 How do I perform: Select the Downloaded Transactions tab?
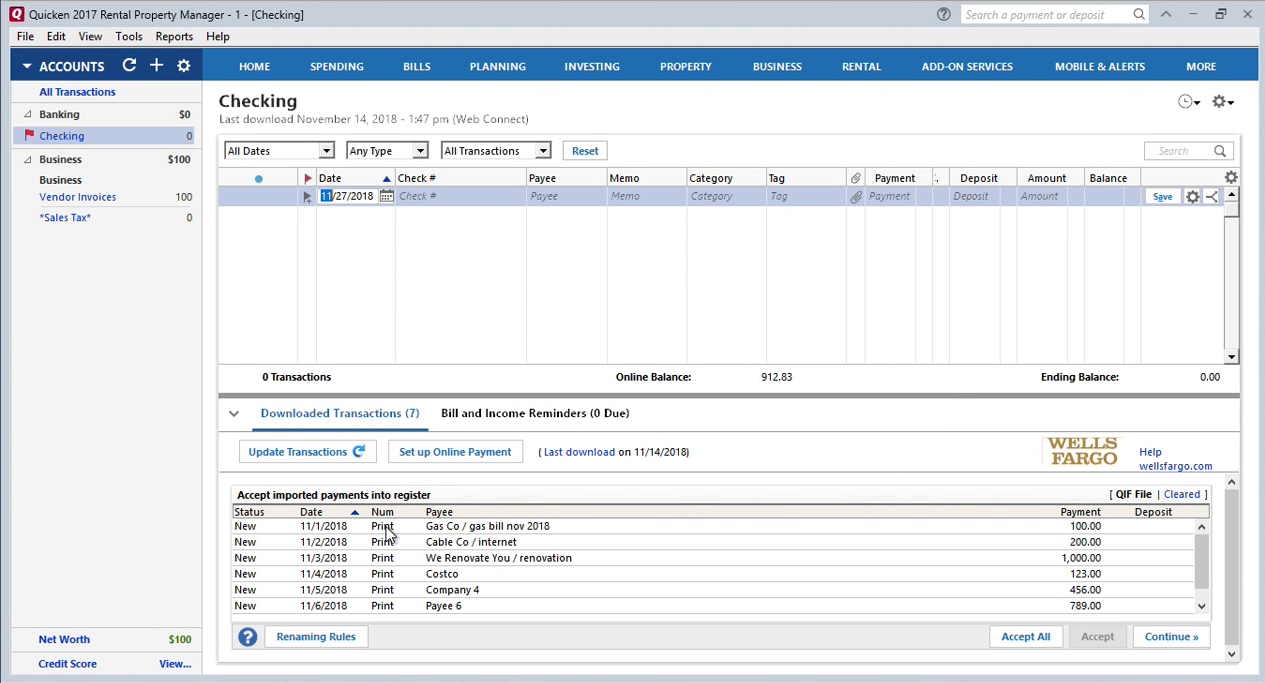pyautogui.click(x=340, y=413)
